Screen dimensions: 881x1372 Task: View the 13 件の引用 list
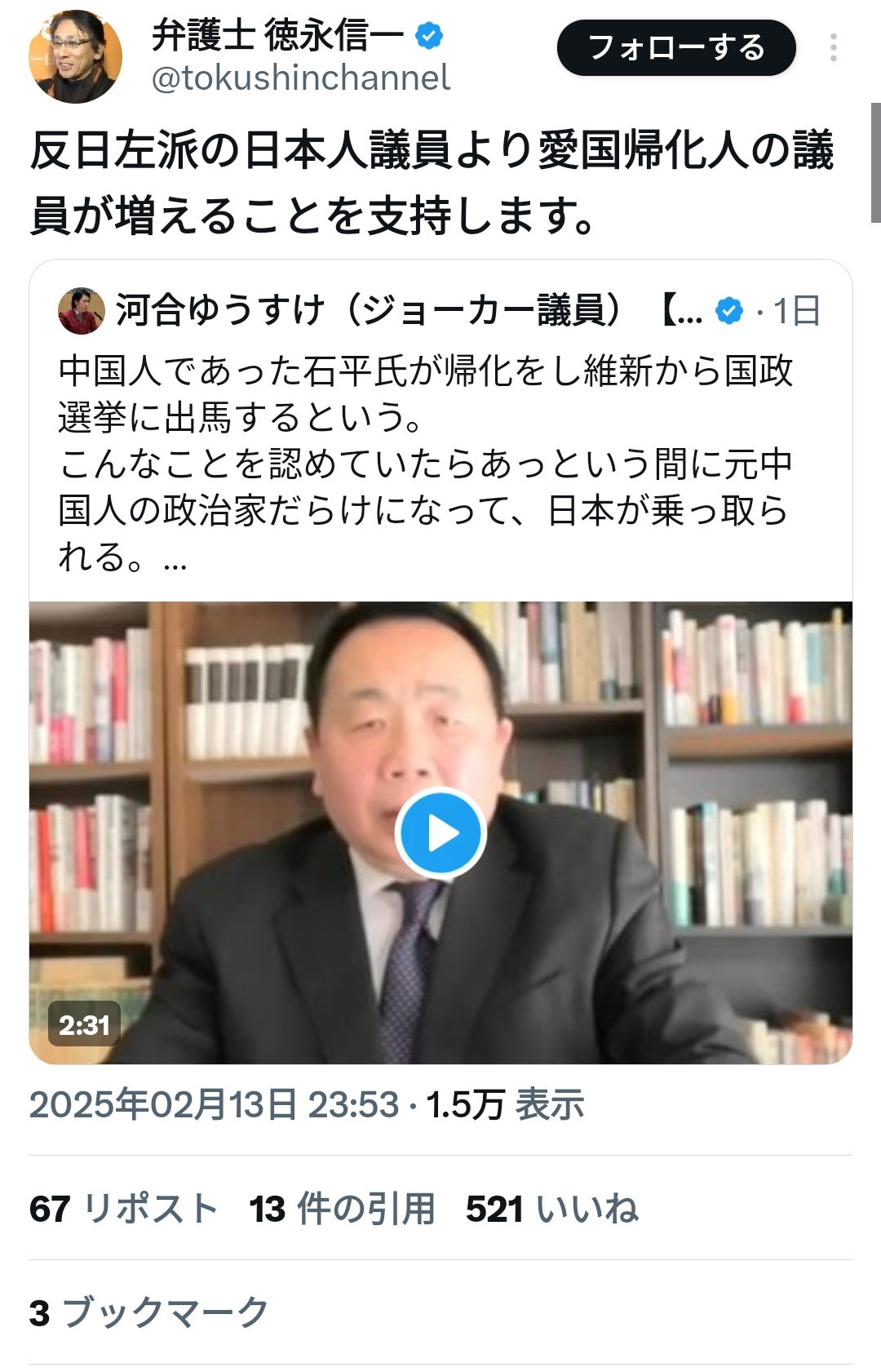tap(343, 1208)
